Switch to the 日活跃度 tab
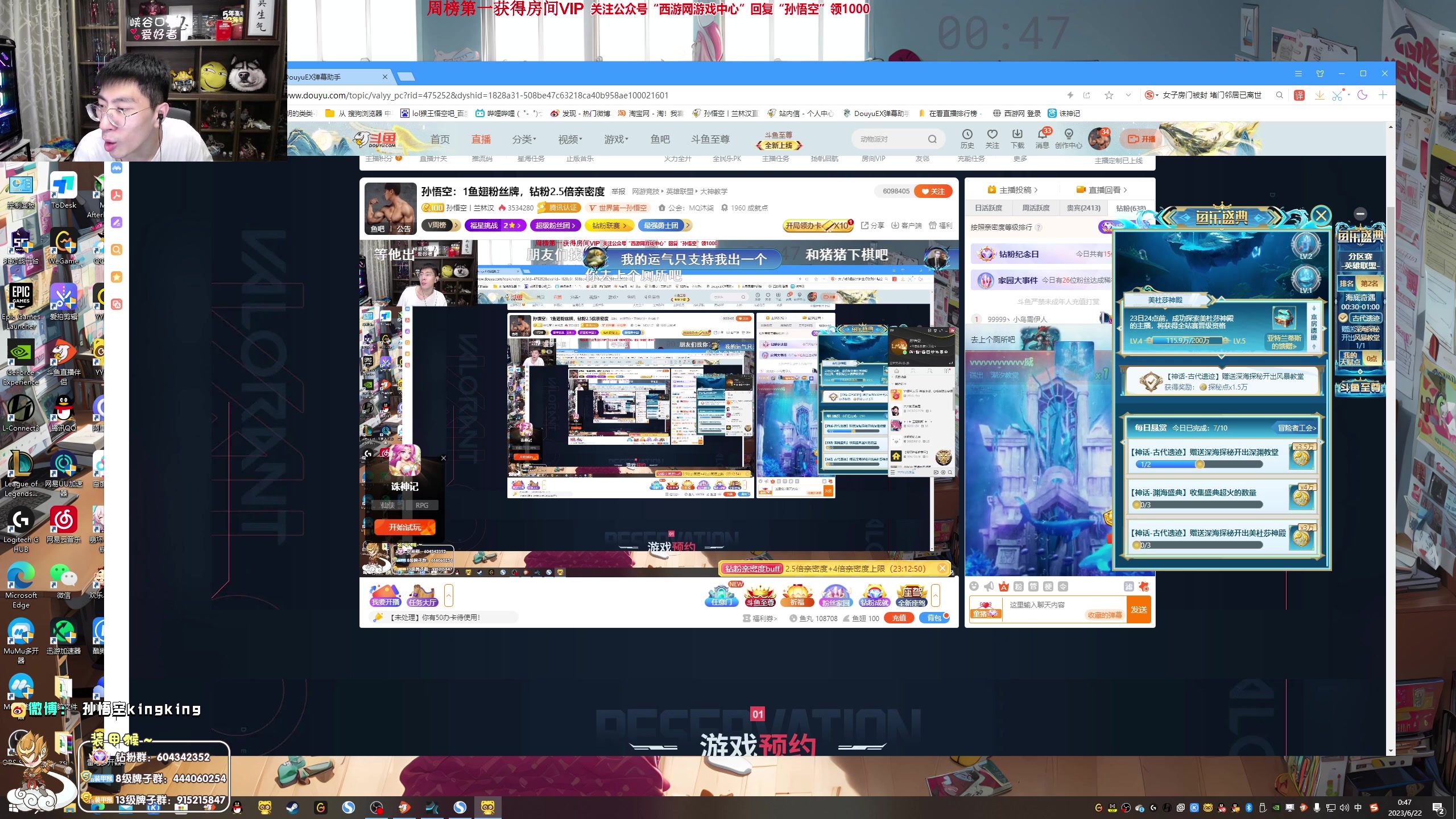The image size is (1456, 819). (988, 208)
